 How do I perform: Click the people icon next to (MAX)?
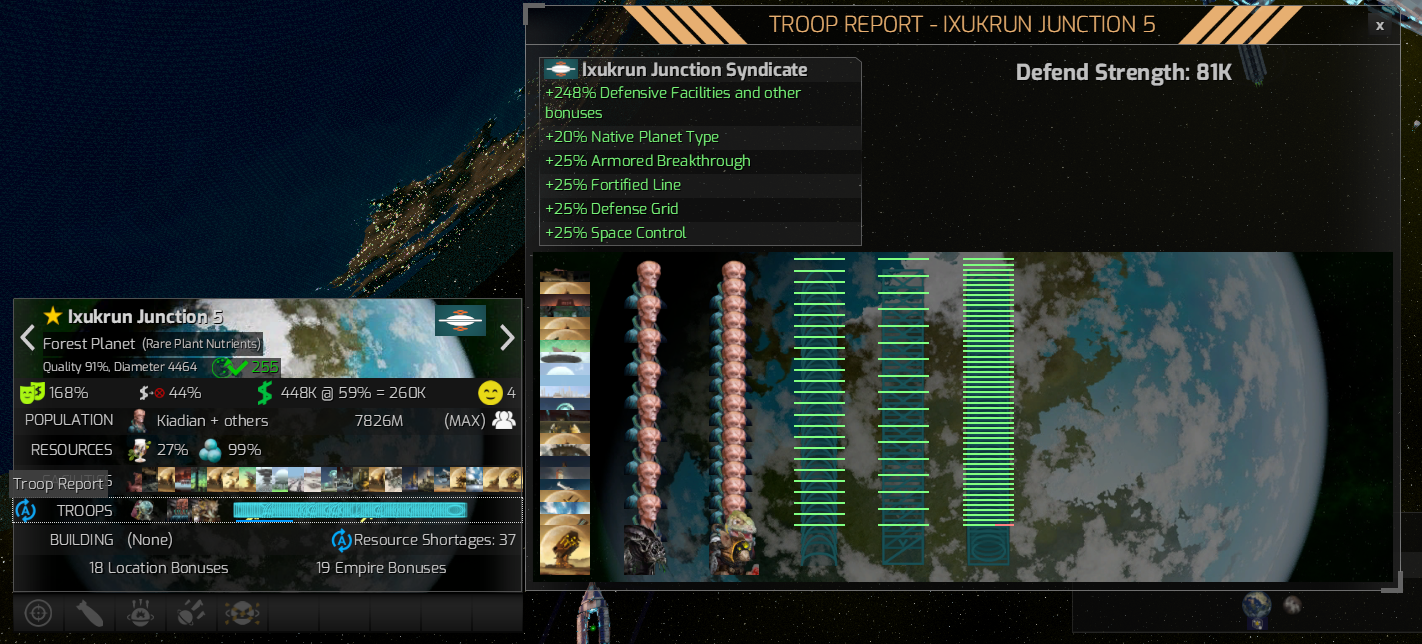click(x=504, y=420)
